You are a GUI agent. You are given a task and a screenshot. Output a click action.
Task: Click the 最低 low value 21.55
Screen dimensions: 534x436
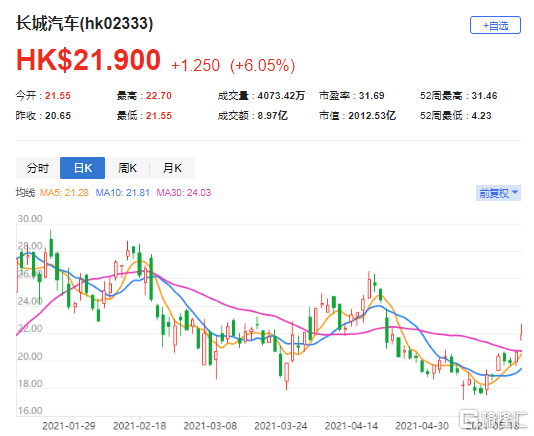pos(159,116)
